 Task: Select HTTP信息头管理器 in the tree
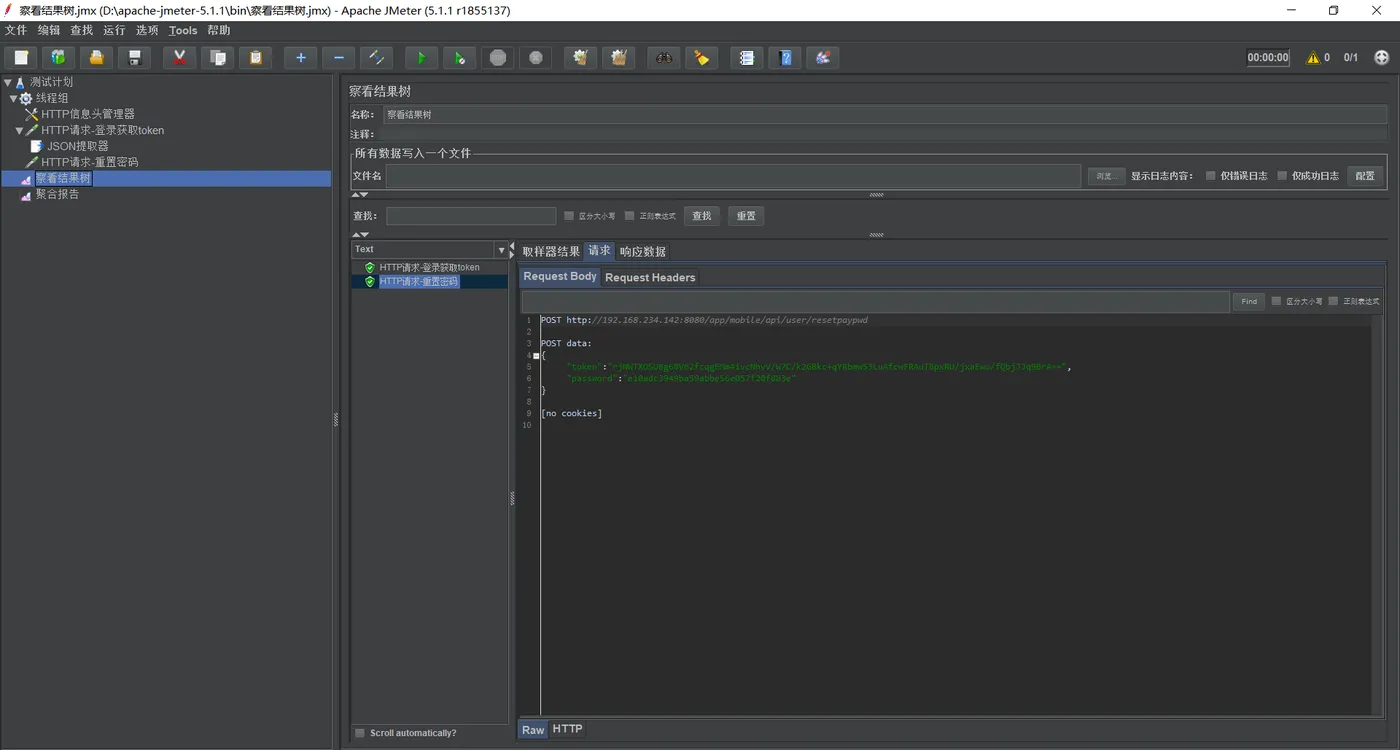click(x=88, y=114)
